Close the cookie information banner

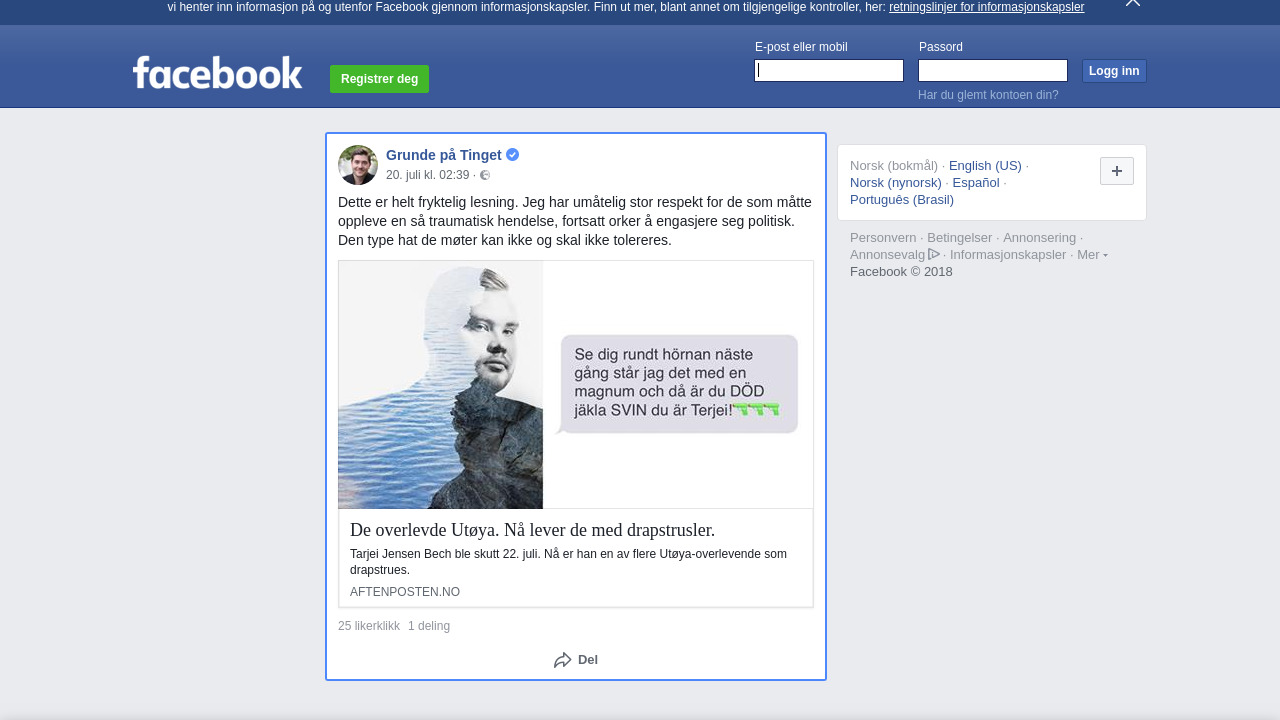pyautogui.click(x=1132, y=3)
